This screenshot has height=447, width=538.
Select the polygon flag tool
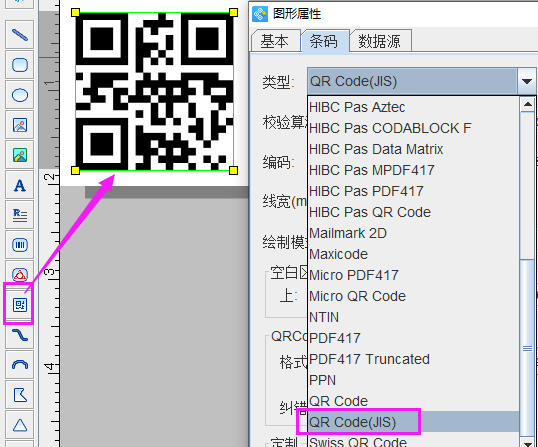(20, 395)
